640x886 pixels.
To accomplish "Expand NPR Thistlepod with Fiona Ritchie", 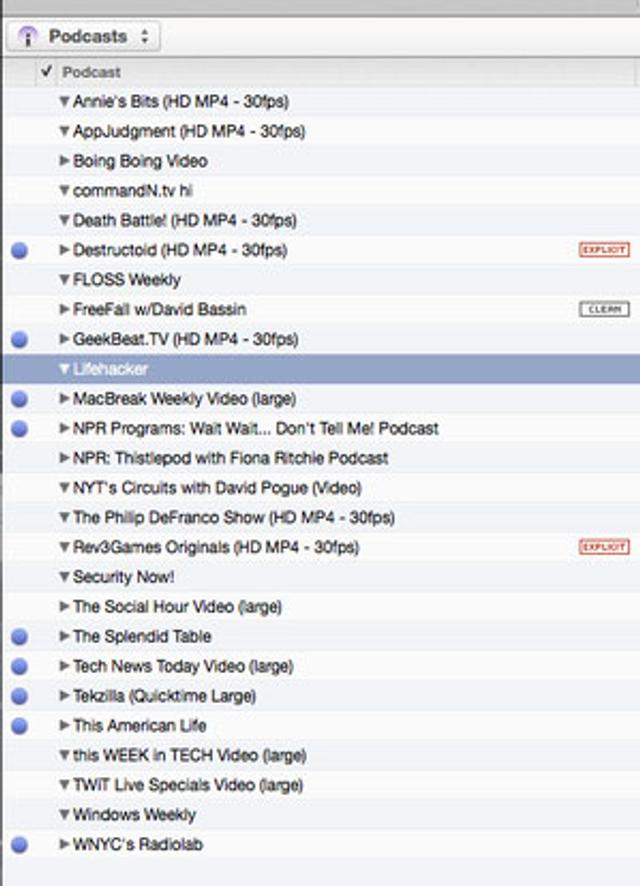I will tap(64, 458).
